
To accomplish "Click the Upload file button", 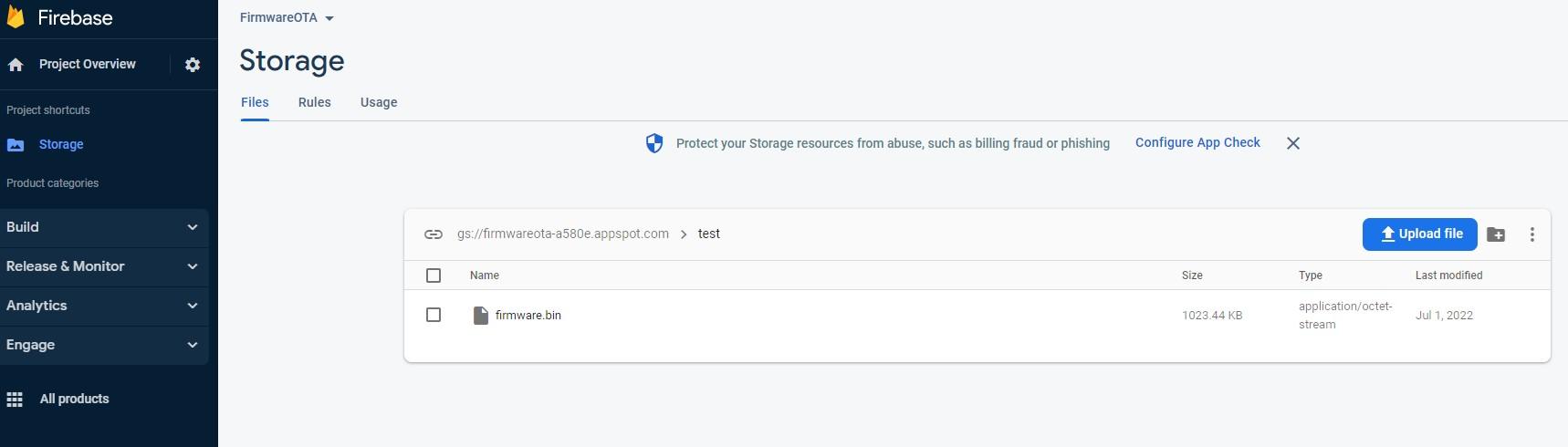I will tap(1419, 234).
